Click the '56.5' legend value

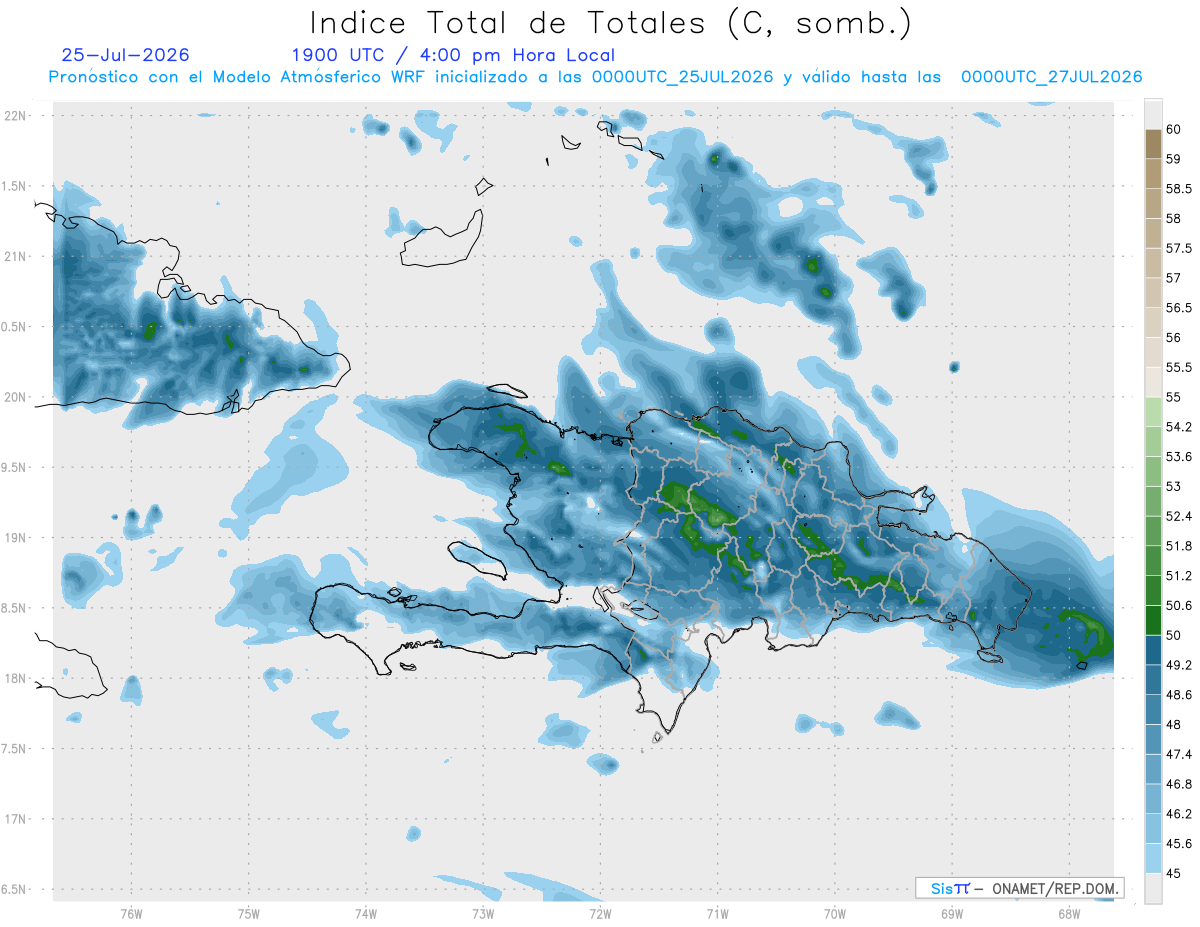click(x=1178, y=308)
